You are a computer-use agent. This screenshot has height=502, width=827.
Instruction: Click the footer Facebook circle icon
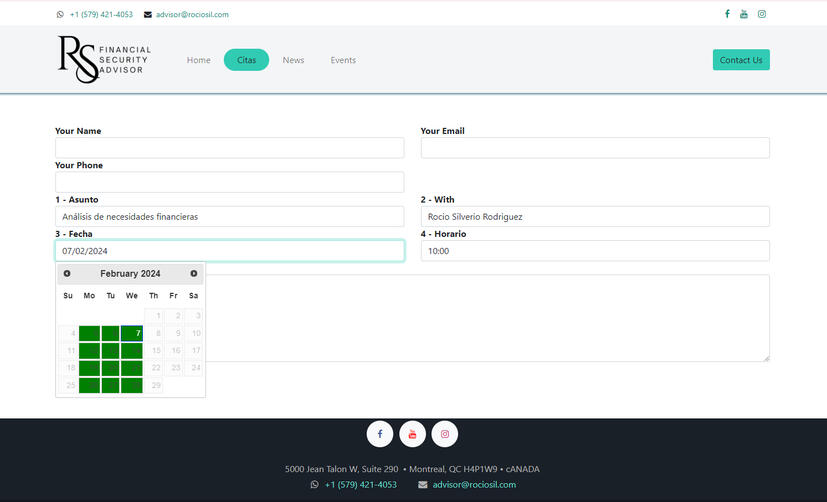(380, 434)
